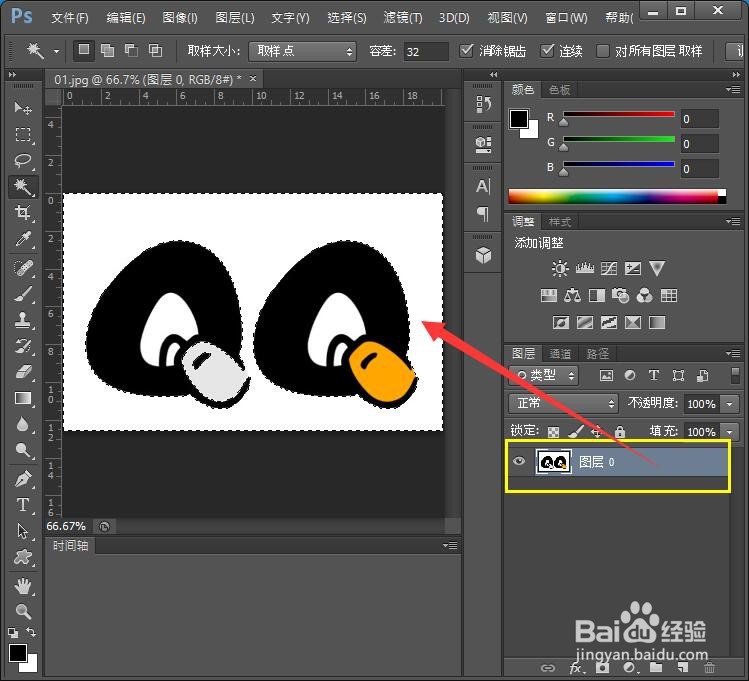Open the Filter menu
This screenshot has height=681, width=749.
pyautogui.click(x=403, y=18)
